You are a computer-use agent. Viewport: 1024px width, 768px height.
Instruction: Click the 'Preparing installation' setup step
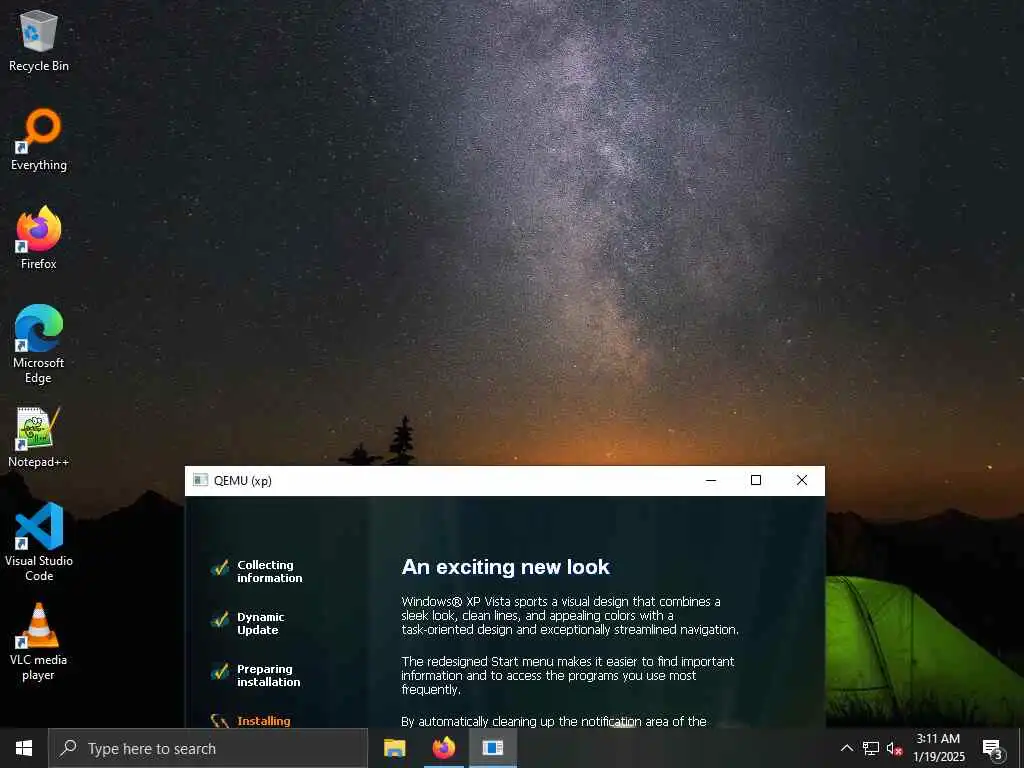pyautogui.click(x=268, y=675)
